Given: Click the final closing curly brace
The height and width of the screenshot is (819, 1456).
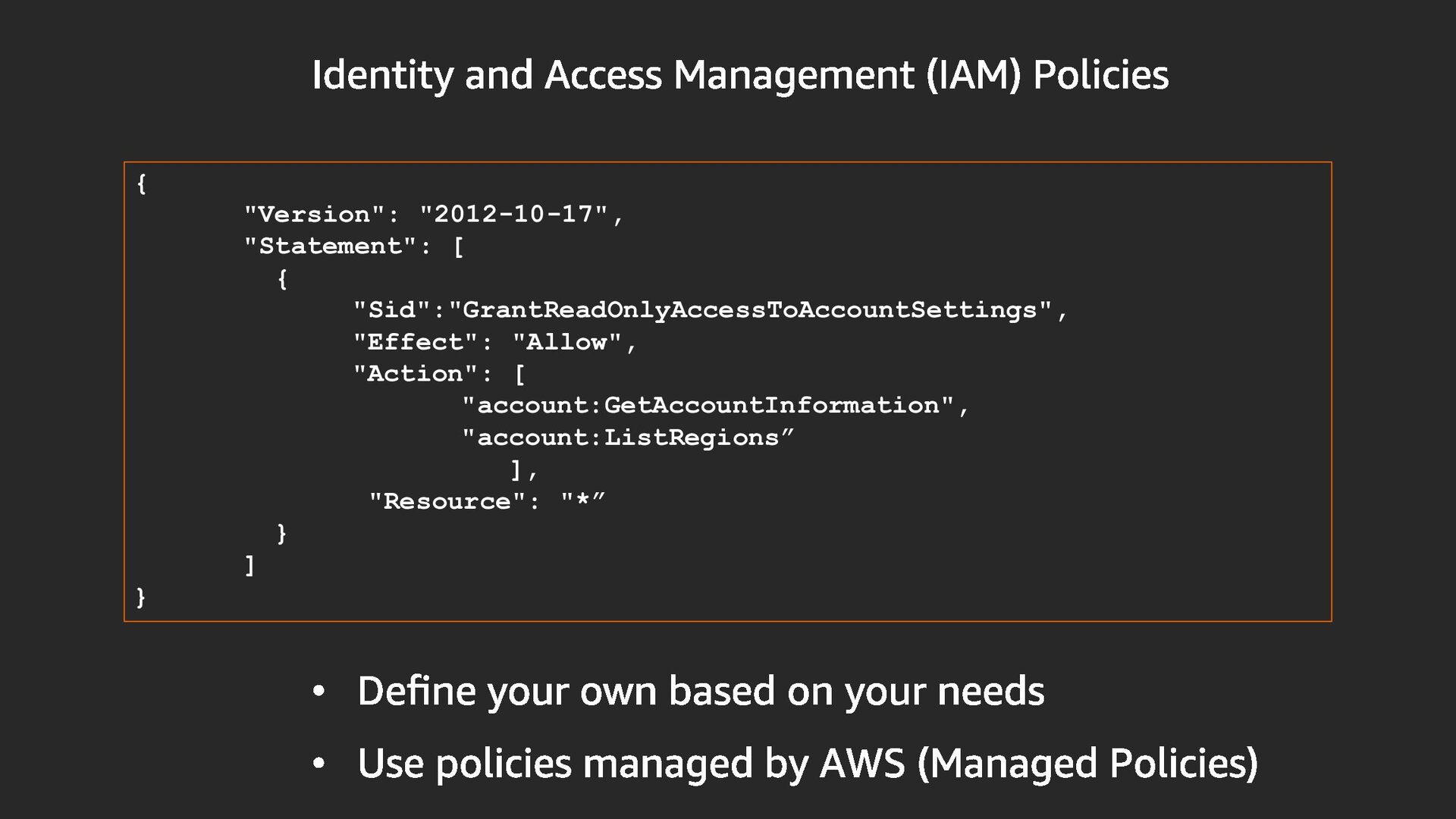Looking at the screenshot, I should coord(141,597).
